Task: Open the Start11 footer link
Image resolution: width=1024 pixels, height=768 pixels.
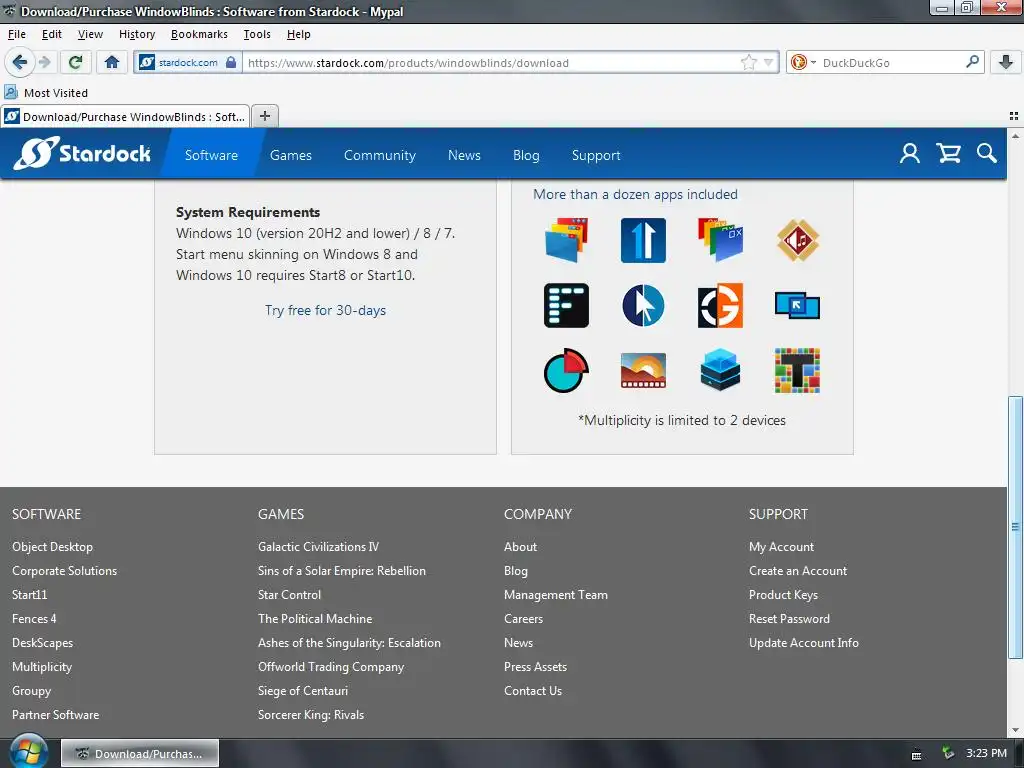Action: pyautogui.click(x=29, y=594)
